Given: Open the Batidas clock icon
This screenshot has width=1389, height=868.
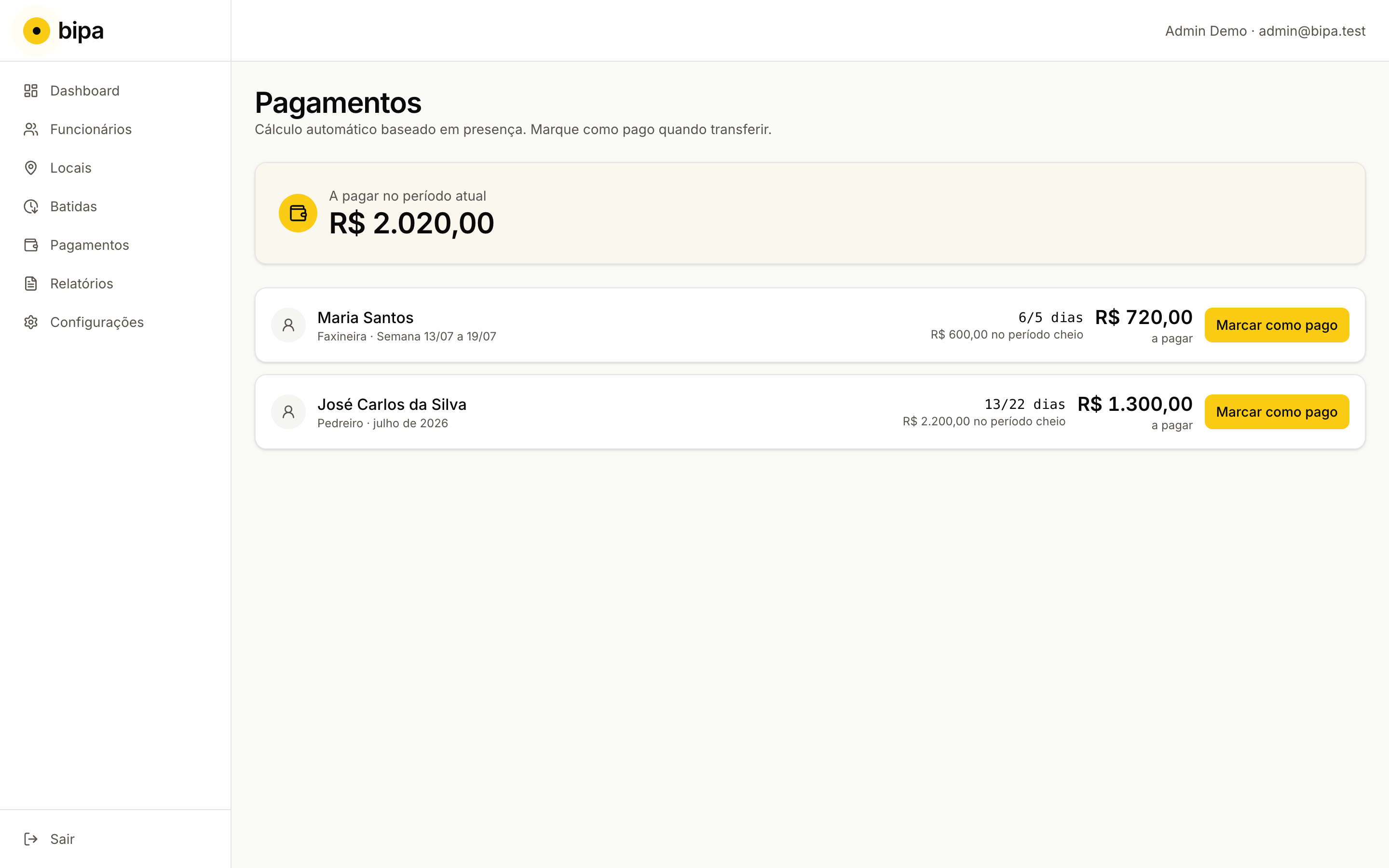Looking at the screenshot, I should tap(31, 206).
